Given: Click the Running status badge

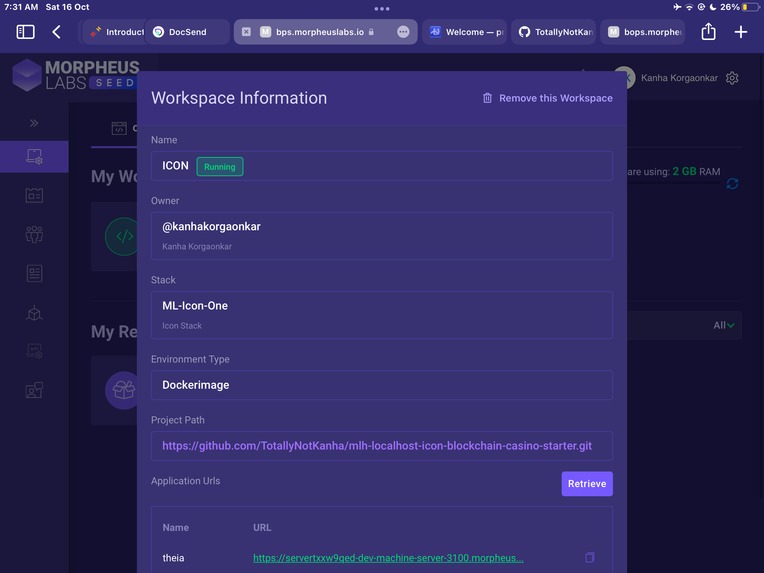Looking at the screenshot, I should coord(220,167).
